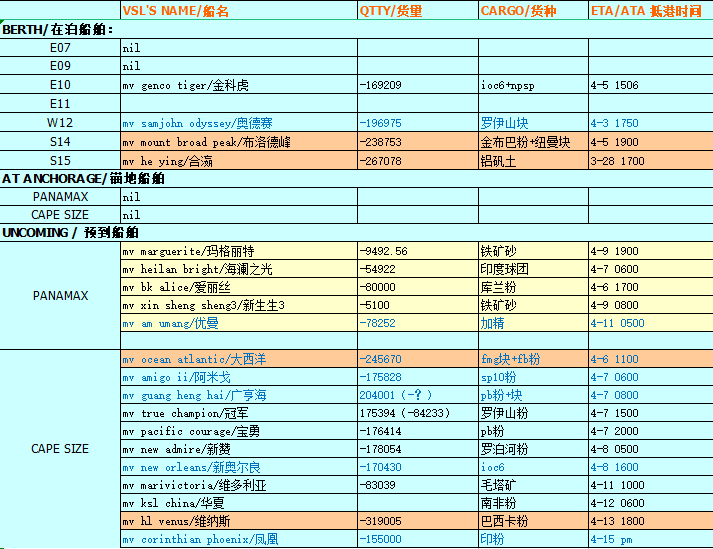Select berth cell E10
This screenshot has height=549, width=713.
pos(60,85)
